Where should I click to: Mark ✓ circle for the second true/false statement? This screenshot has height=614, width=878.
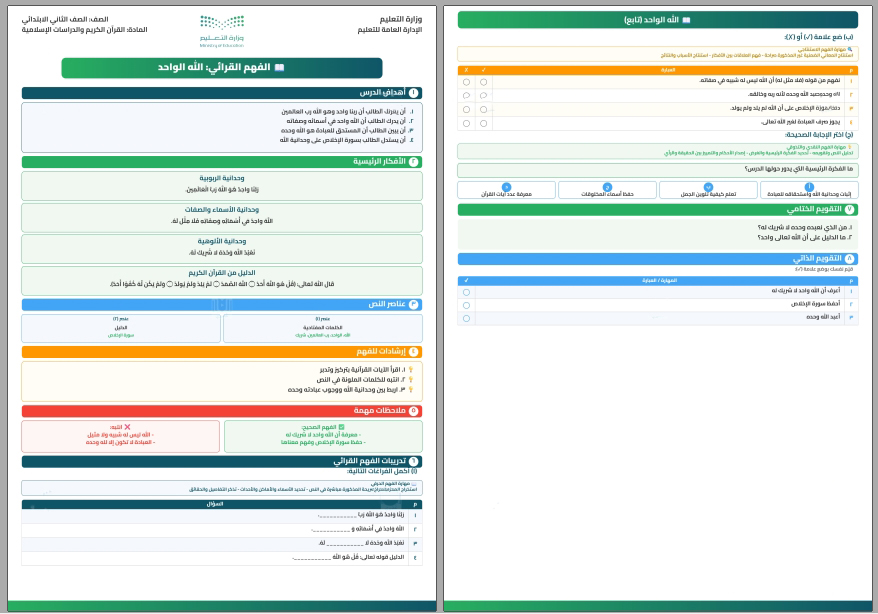(x=483, y=96)
